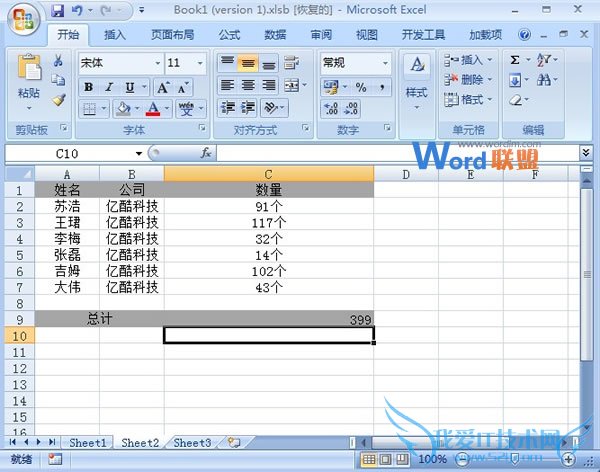Image resolution: width=600 pixels, height=472 pixels.
Task: Apply accounting number format
Action: pyautogui.click(x=331, y=87)
